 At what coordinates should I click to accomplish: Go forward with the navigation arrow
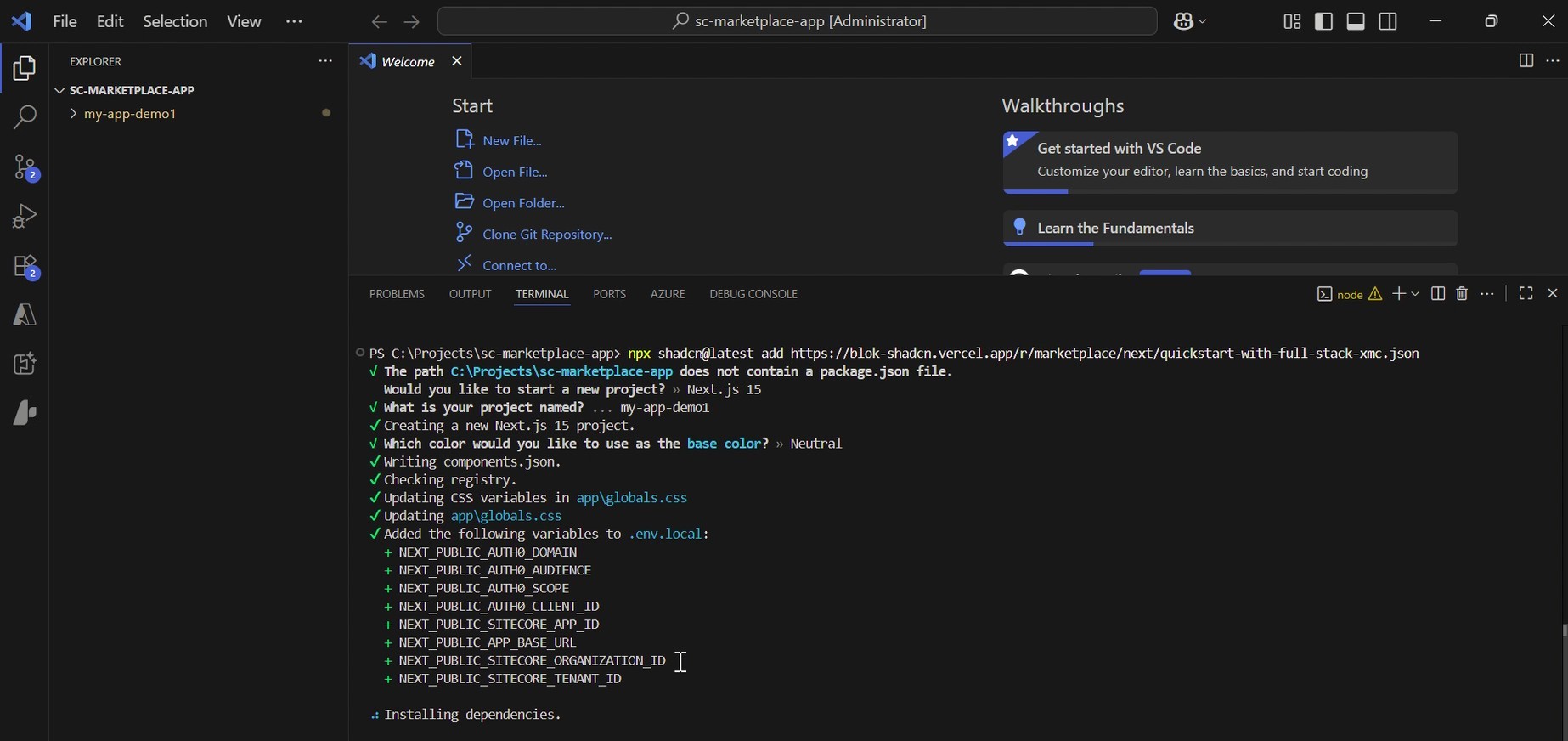412,22
